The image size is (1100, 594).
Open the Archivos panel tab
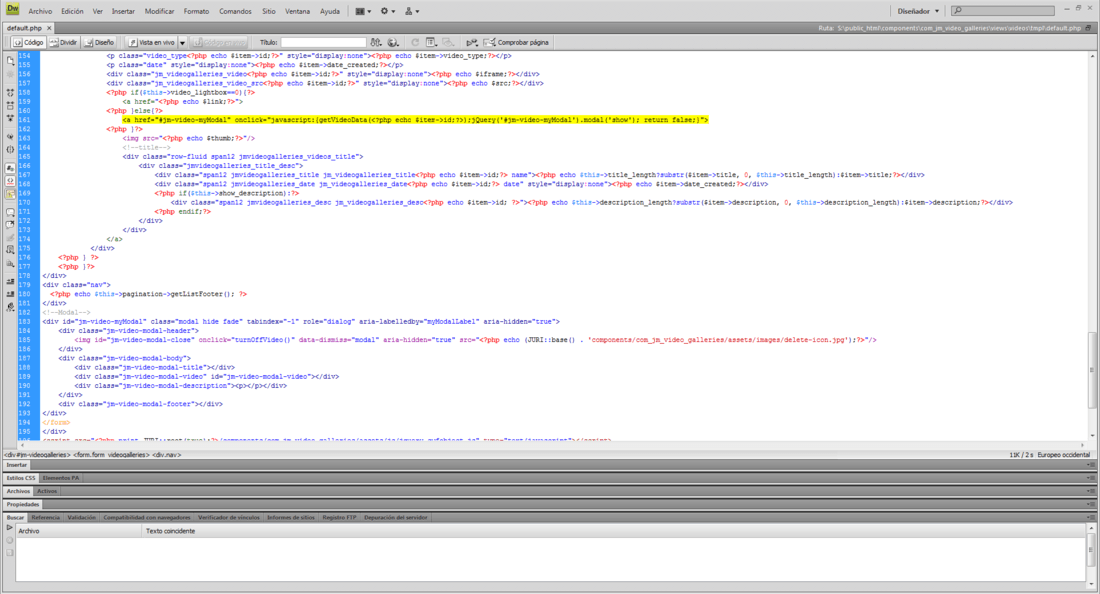point(18,491)
